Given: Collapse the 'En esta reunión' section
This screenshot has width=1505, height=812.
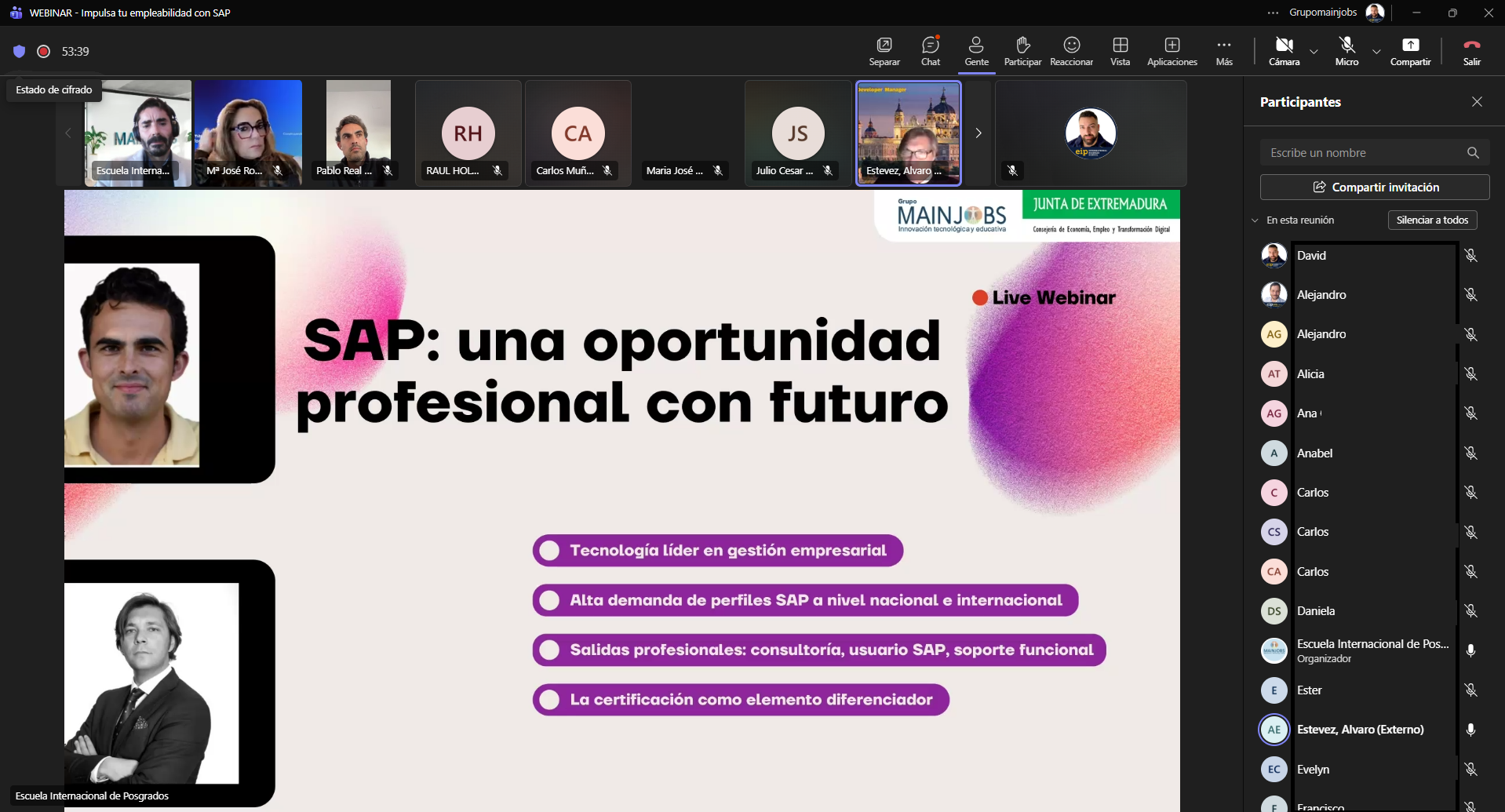Looking at the screenshot, I should pyautogui.click(x=1255, y=220).
